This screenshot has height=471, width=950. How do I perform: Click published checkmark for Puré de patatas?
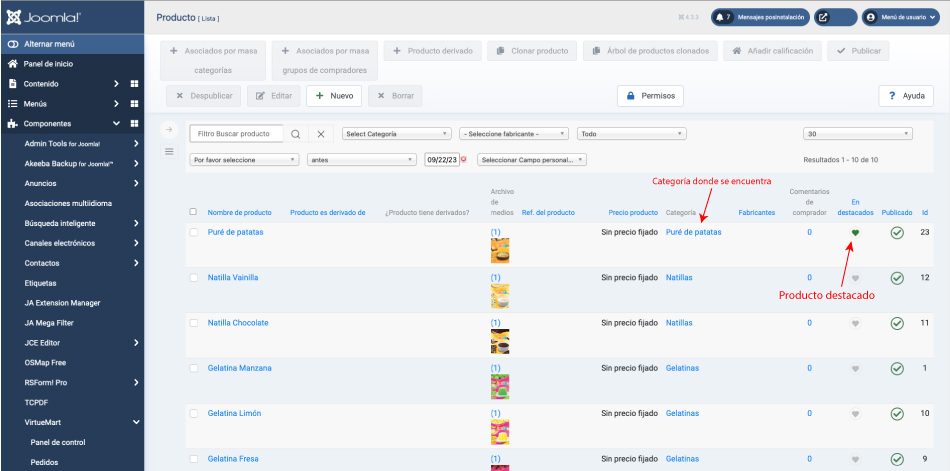pos(897,233)
